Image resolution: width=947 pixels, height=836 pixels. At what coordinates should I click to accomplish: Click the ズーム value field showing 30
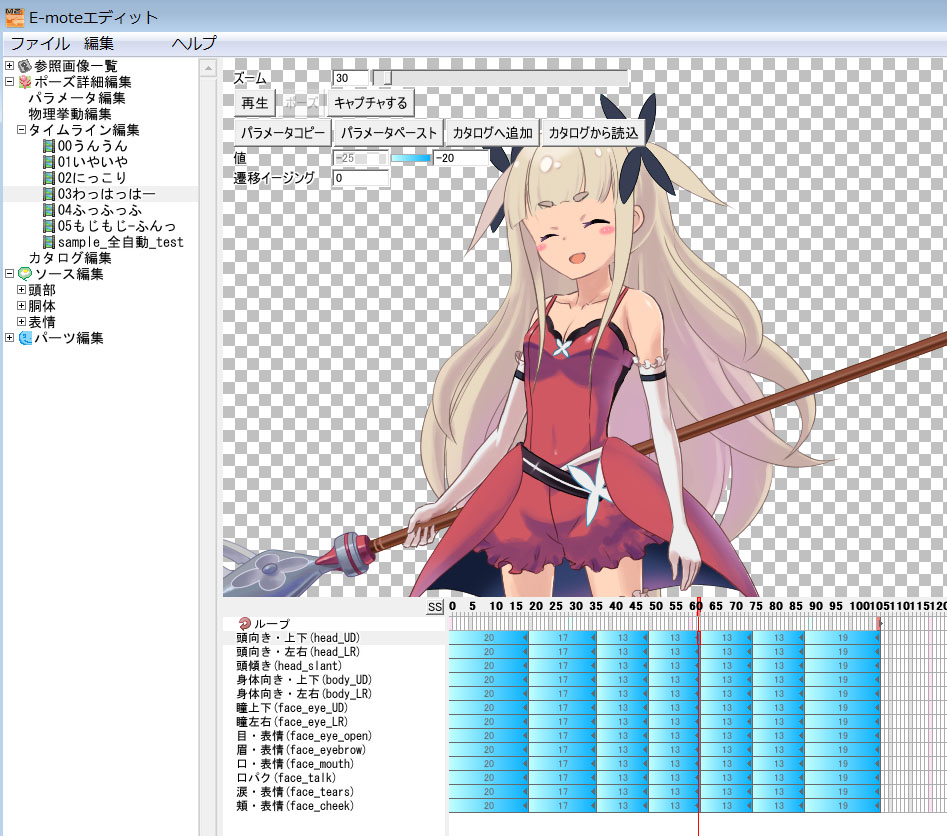click(350, 78)
